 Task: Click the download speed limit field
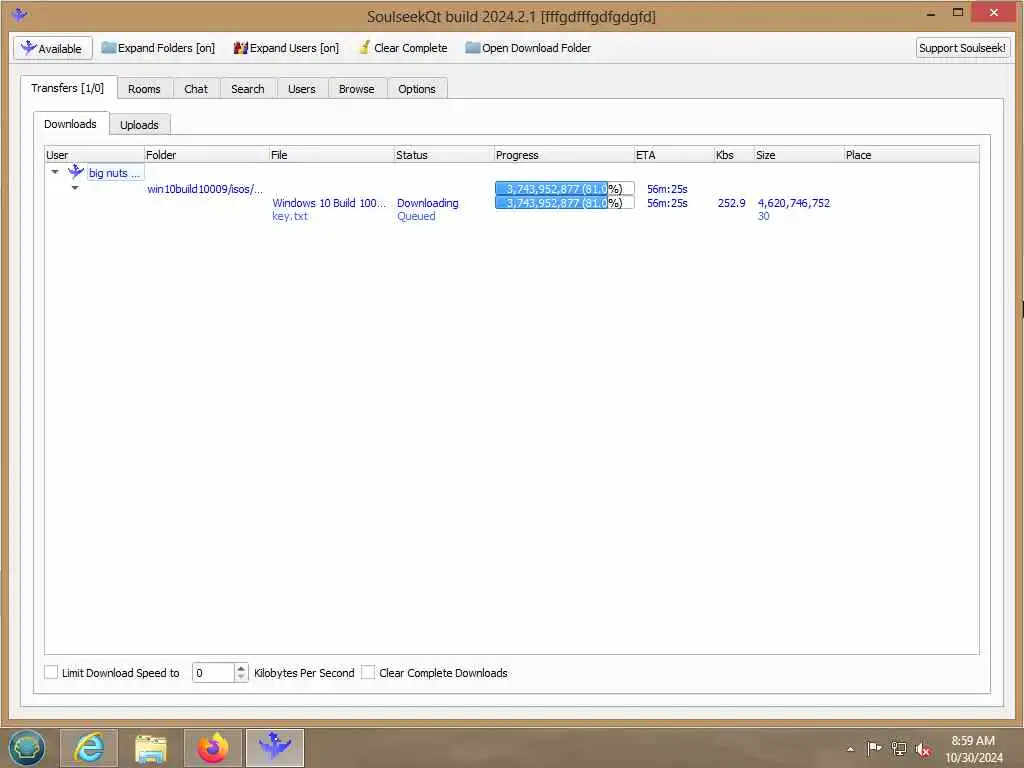pyautogui.click(x=214, y=673)
